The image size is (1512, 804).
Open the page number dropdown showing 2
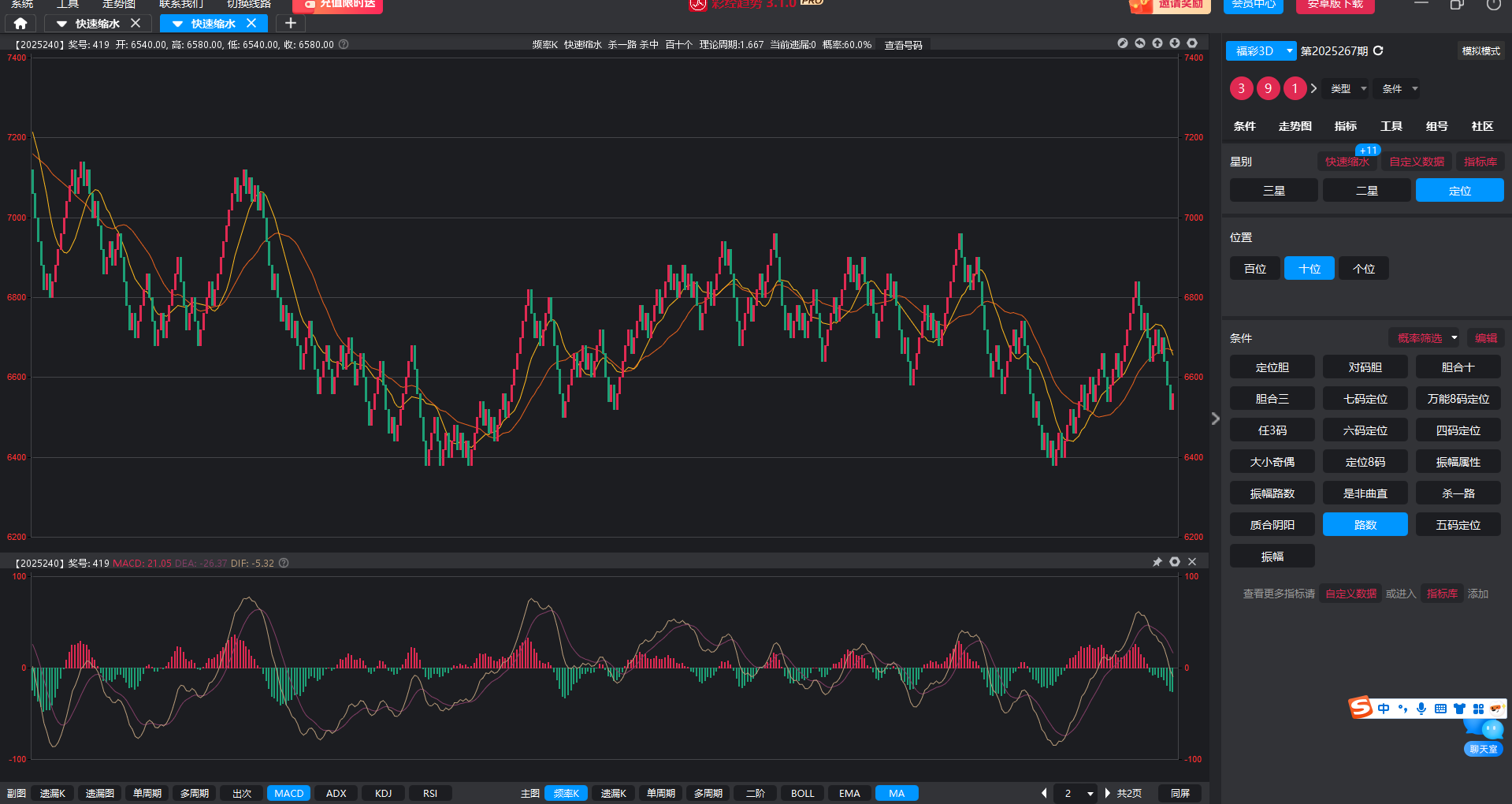tap(1077, 793)
